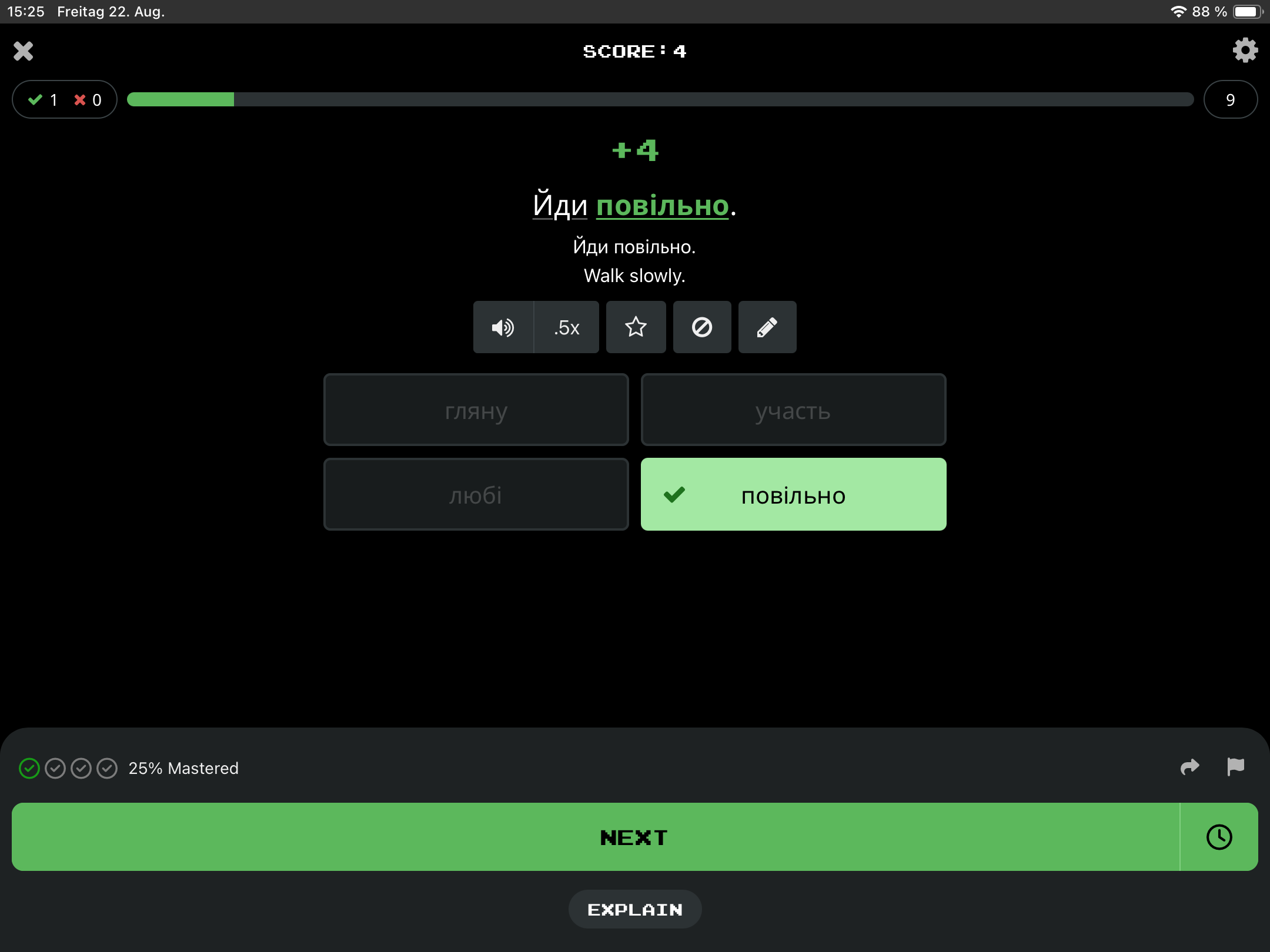Favorite this sentence with the star icon

(636, 327)
